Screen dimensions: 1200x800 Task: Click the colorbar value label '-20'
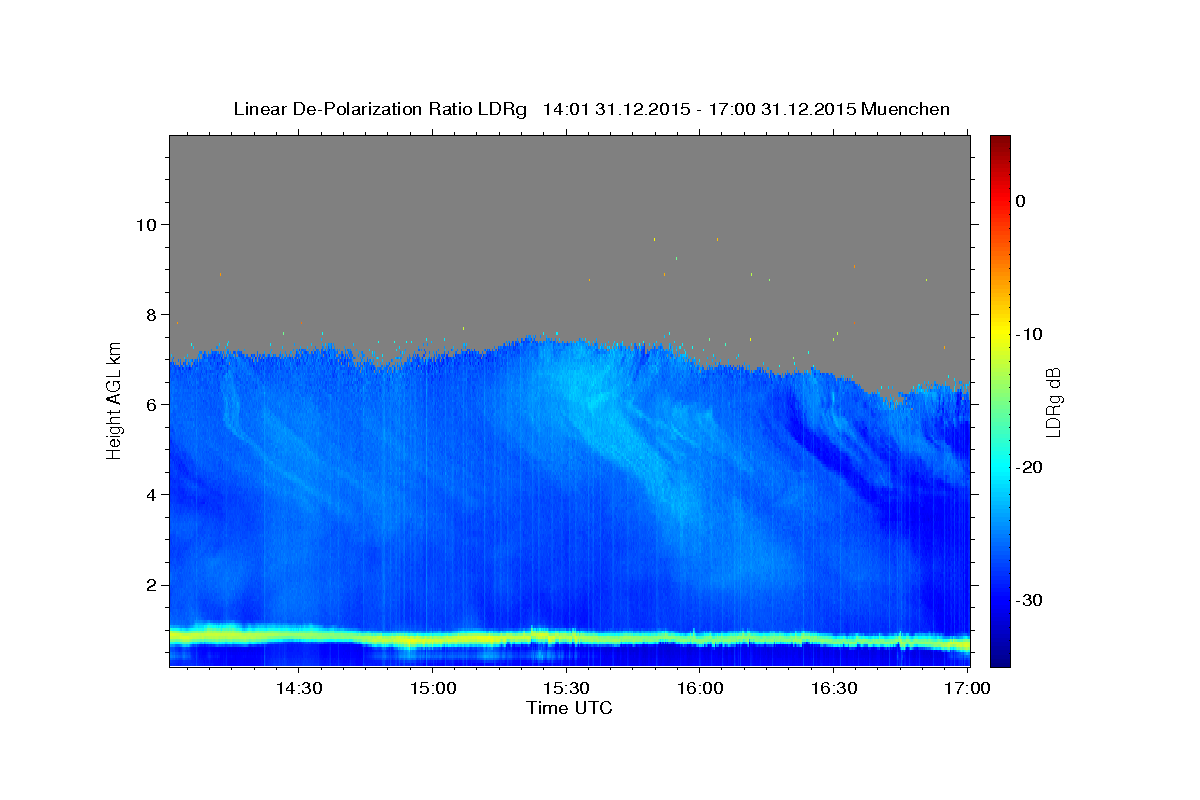pos(1029,467)
